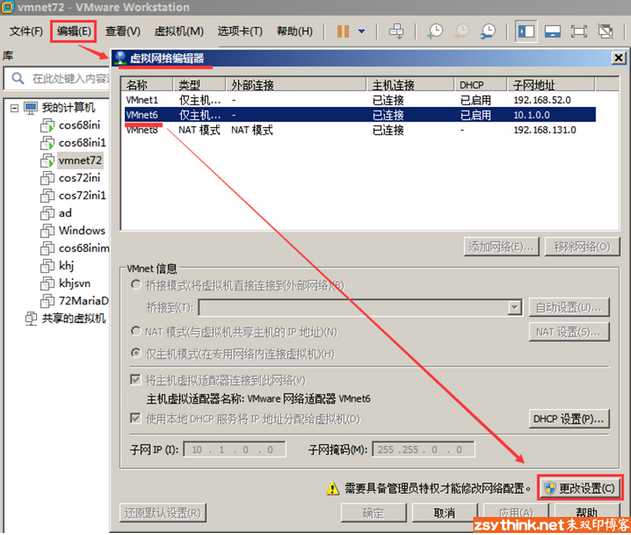
Task: Close the 虚拟网络编辑器 dialog
Action: pos(619,58)
